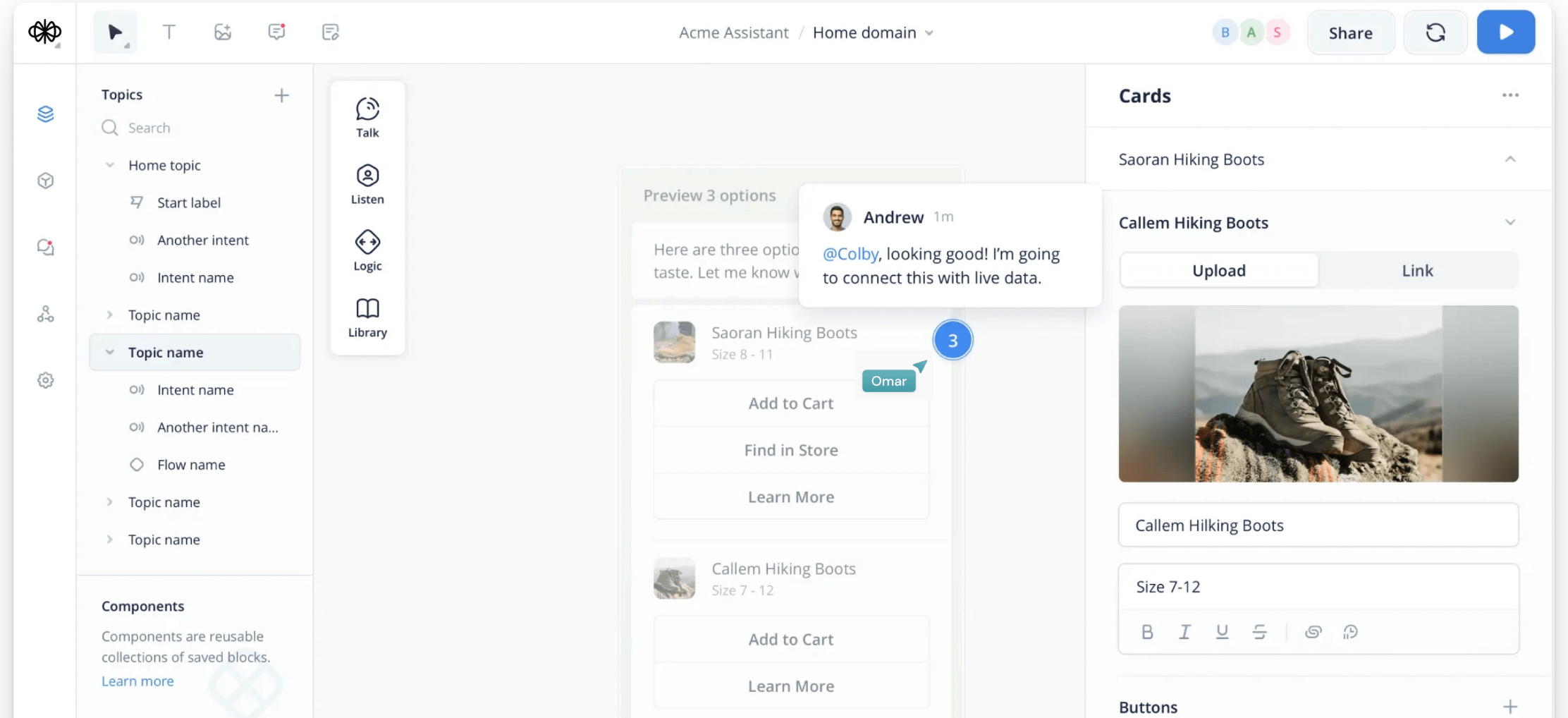1568x718 pixels.
Task: Open the cube model icon in sidebar
Action: tap(46, 181)
